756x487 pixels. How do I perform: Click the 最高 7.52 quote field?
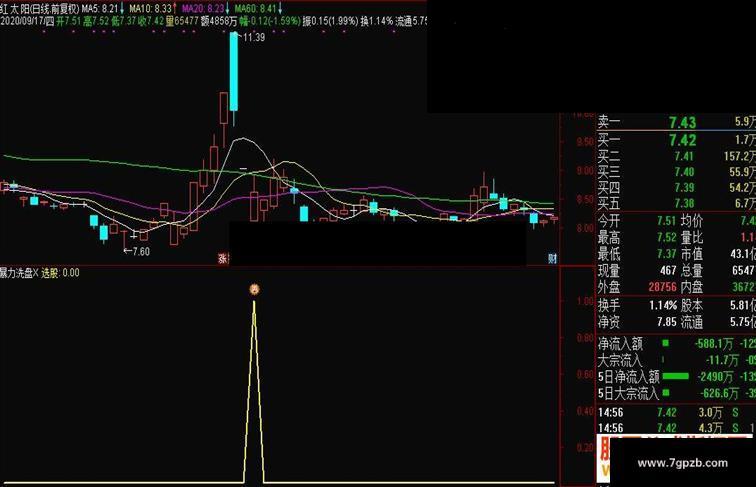click(x=637, y=237)
